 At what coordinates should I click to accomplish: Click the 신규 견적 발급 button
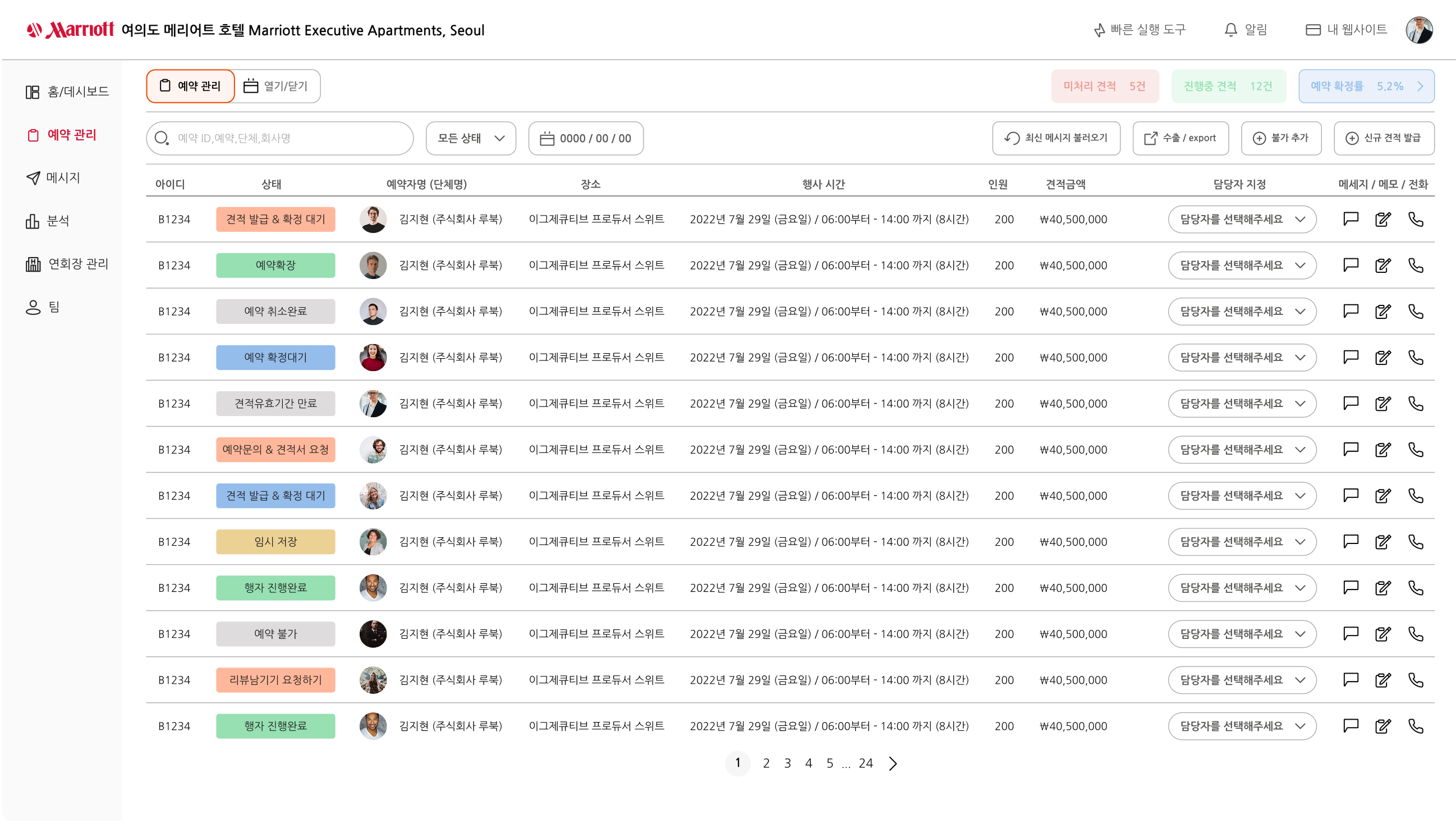point(1383,138)
